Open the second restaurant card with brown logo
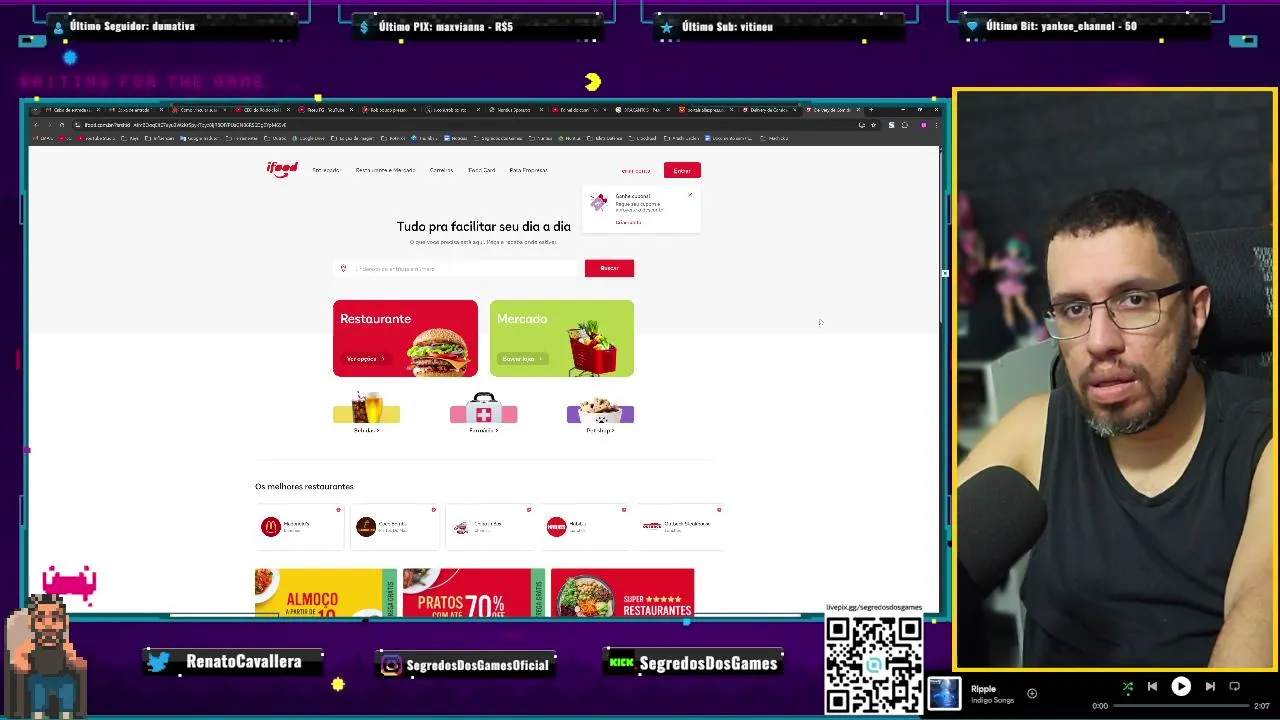The height and width of the screenshot is (720, 1280). pyautogui.click(x=395, y=527)
